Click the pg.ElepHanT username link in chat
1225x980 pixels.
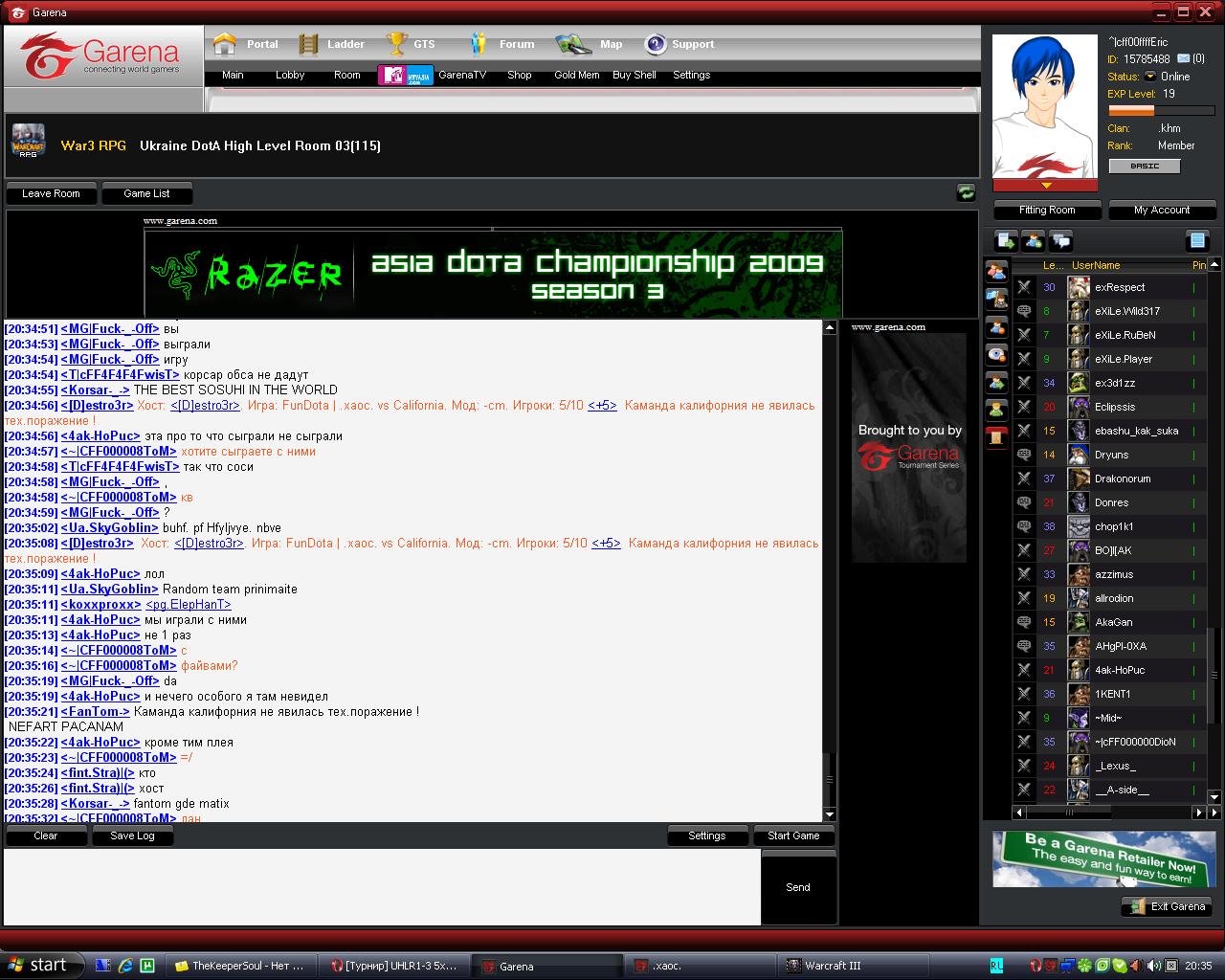coord(189,604)
